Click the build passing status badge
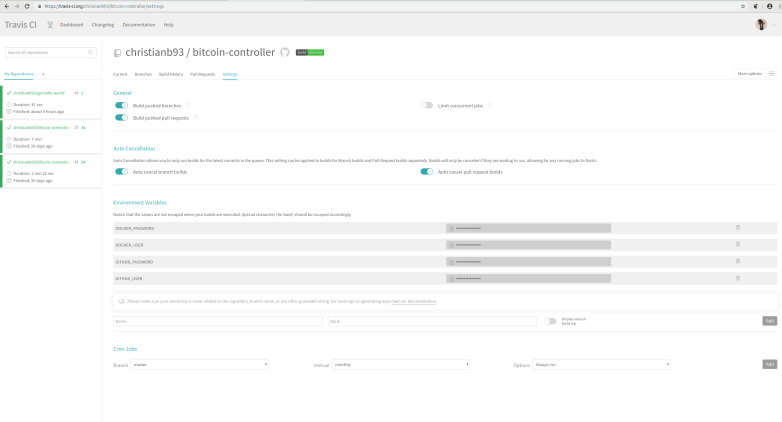The width and height of the screenshot is (782, 422). pyautogui.click(x=310, y=52)
